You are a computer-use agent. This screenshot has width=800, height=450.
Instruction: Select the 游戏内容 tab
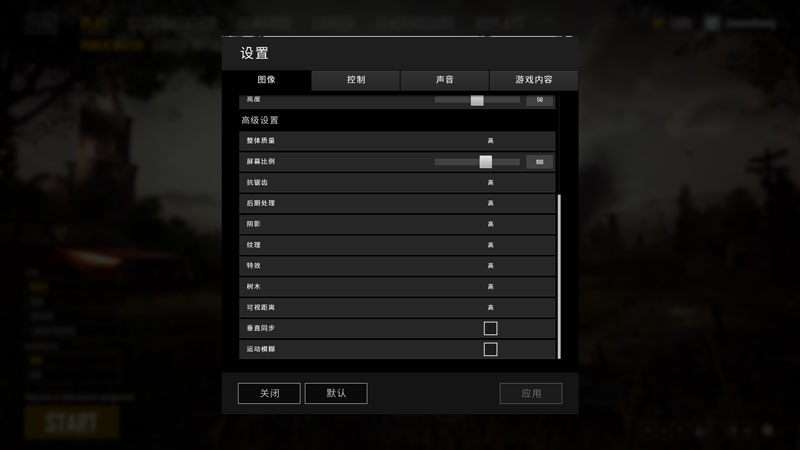point(534,80)
